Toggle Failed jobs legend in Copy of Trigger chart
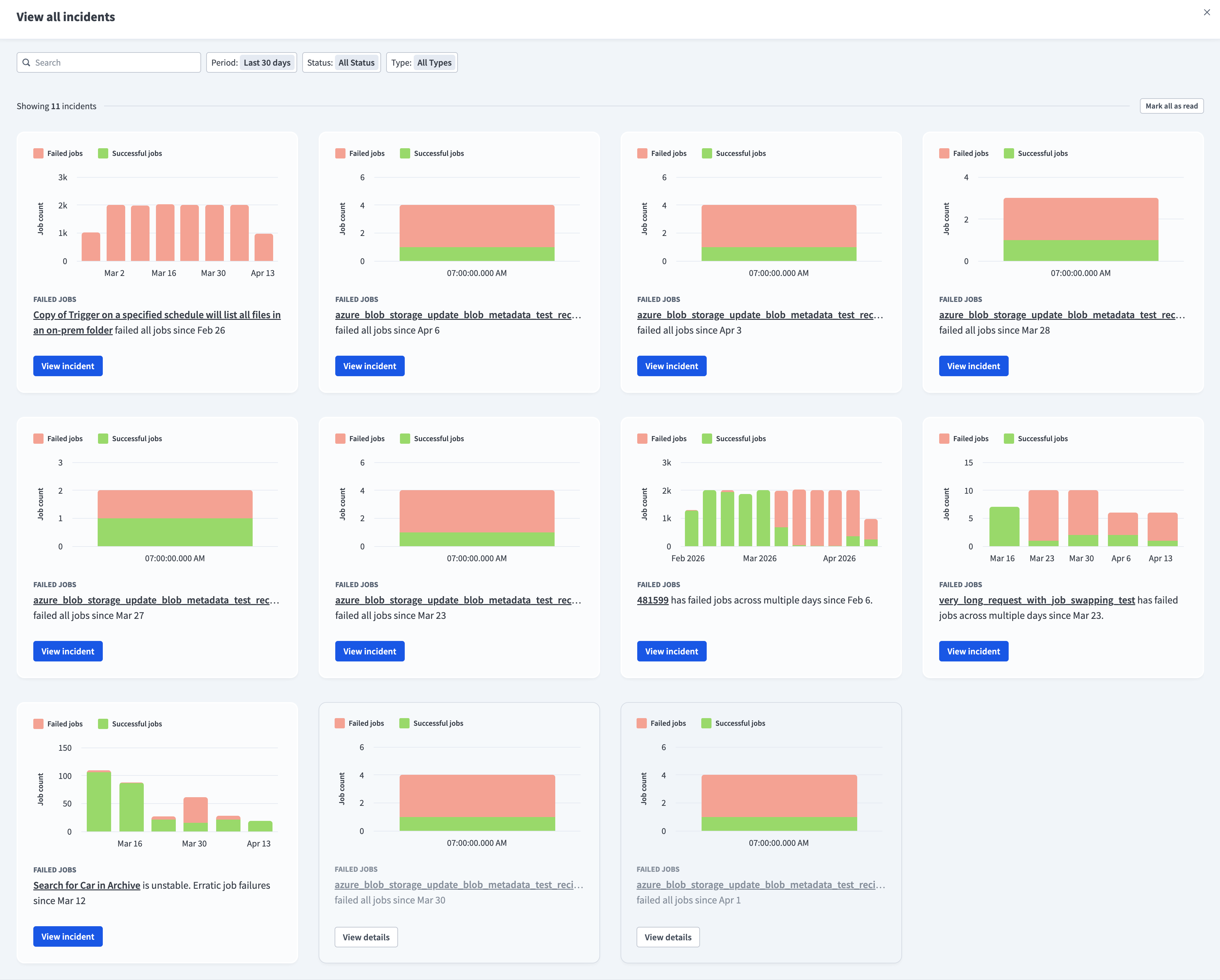The image size is (1220, 980). pos(58,153)
